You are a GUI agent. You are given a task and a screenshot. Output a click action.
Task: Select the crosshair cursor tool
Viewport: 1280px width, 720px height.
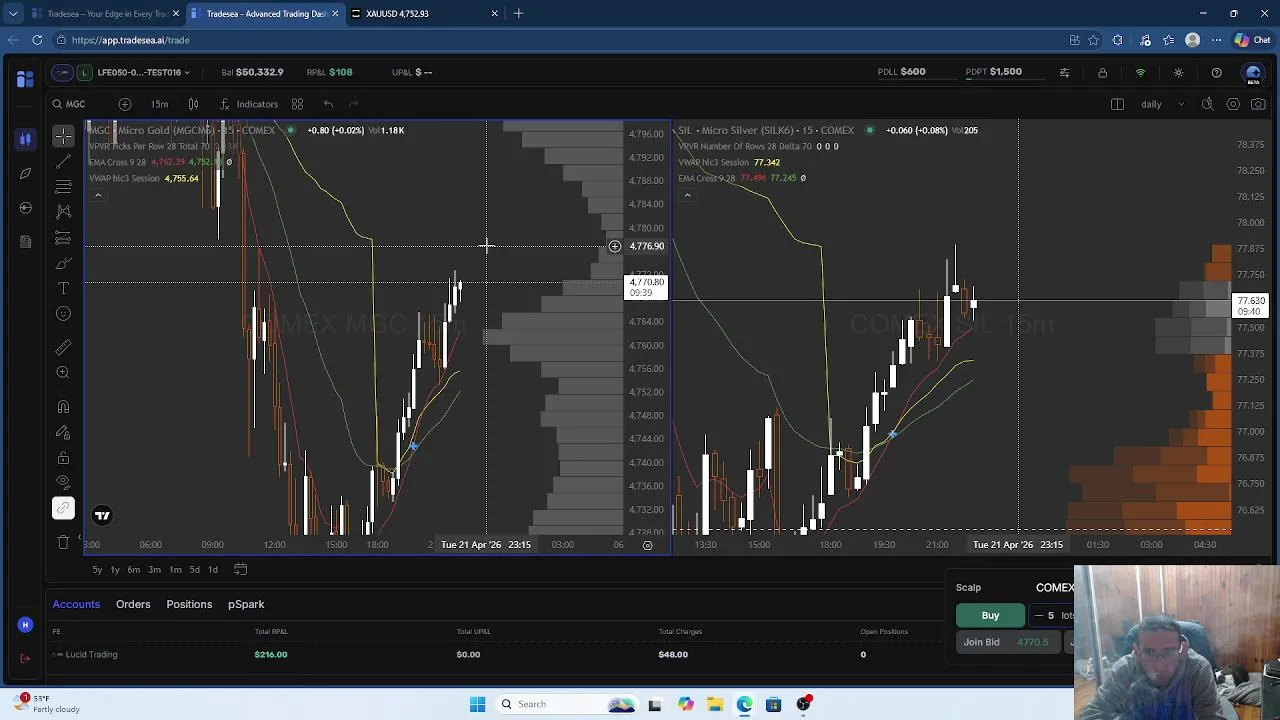[x=63, y=136]
